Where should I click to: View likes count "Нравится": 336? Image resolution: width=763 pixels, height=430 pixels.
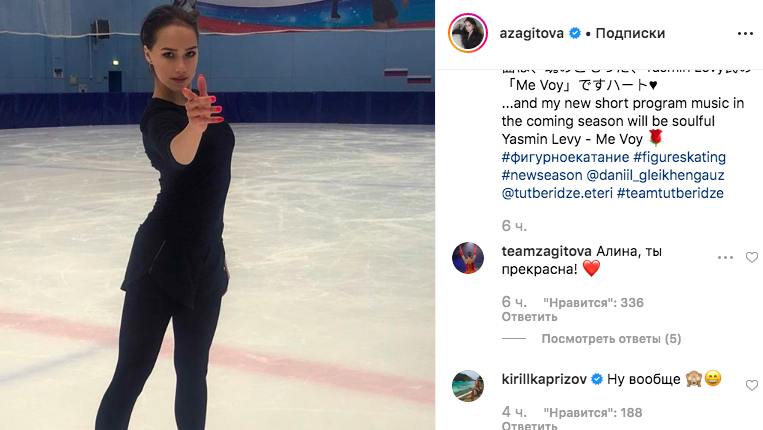(x=593, y=303)
